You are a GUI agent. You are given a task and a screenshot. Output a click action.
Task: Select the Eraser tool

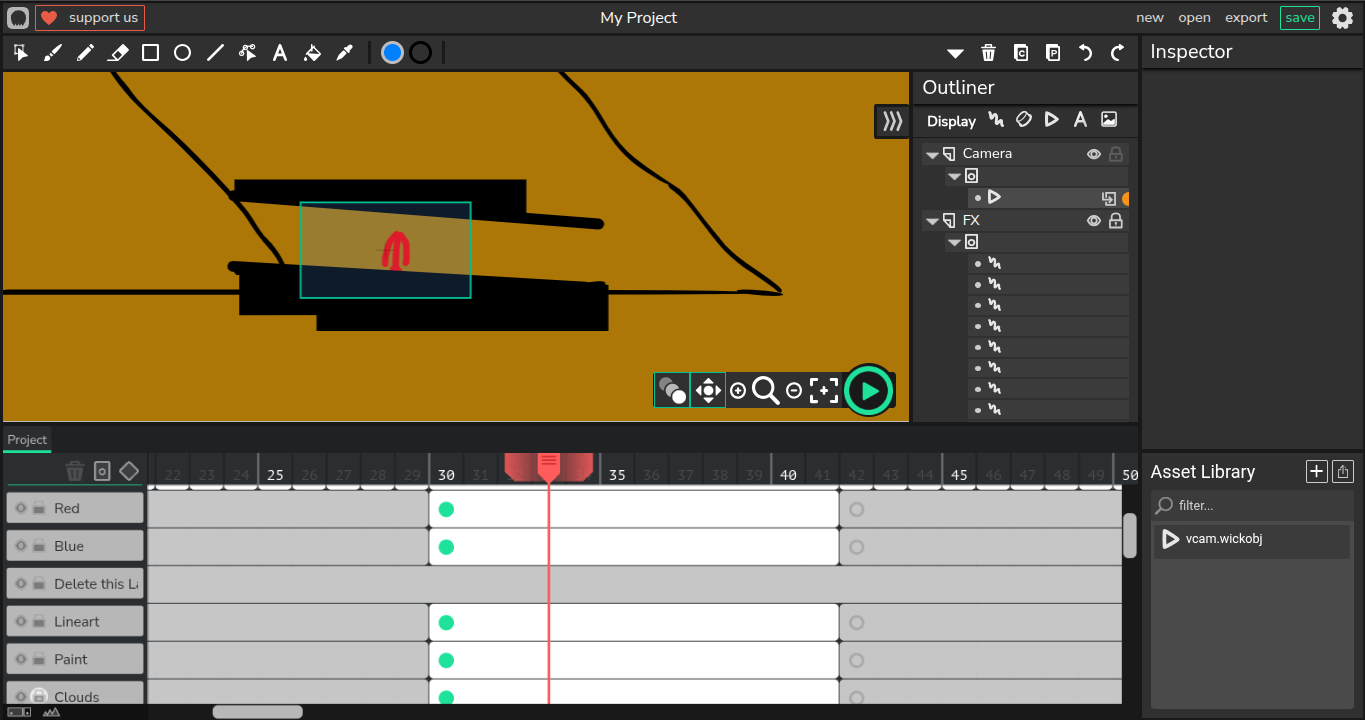click(118, 53)
